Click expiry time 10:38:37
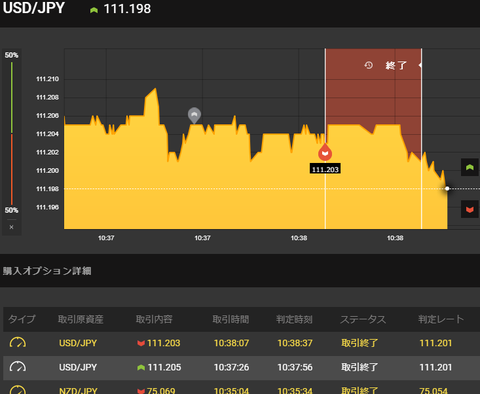Screen dimensions: 480x394 click(295, 343)
